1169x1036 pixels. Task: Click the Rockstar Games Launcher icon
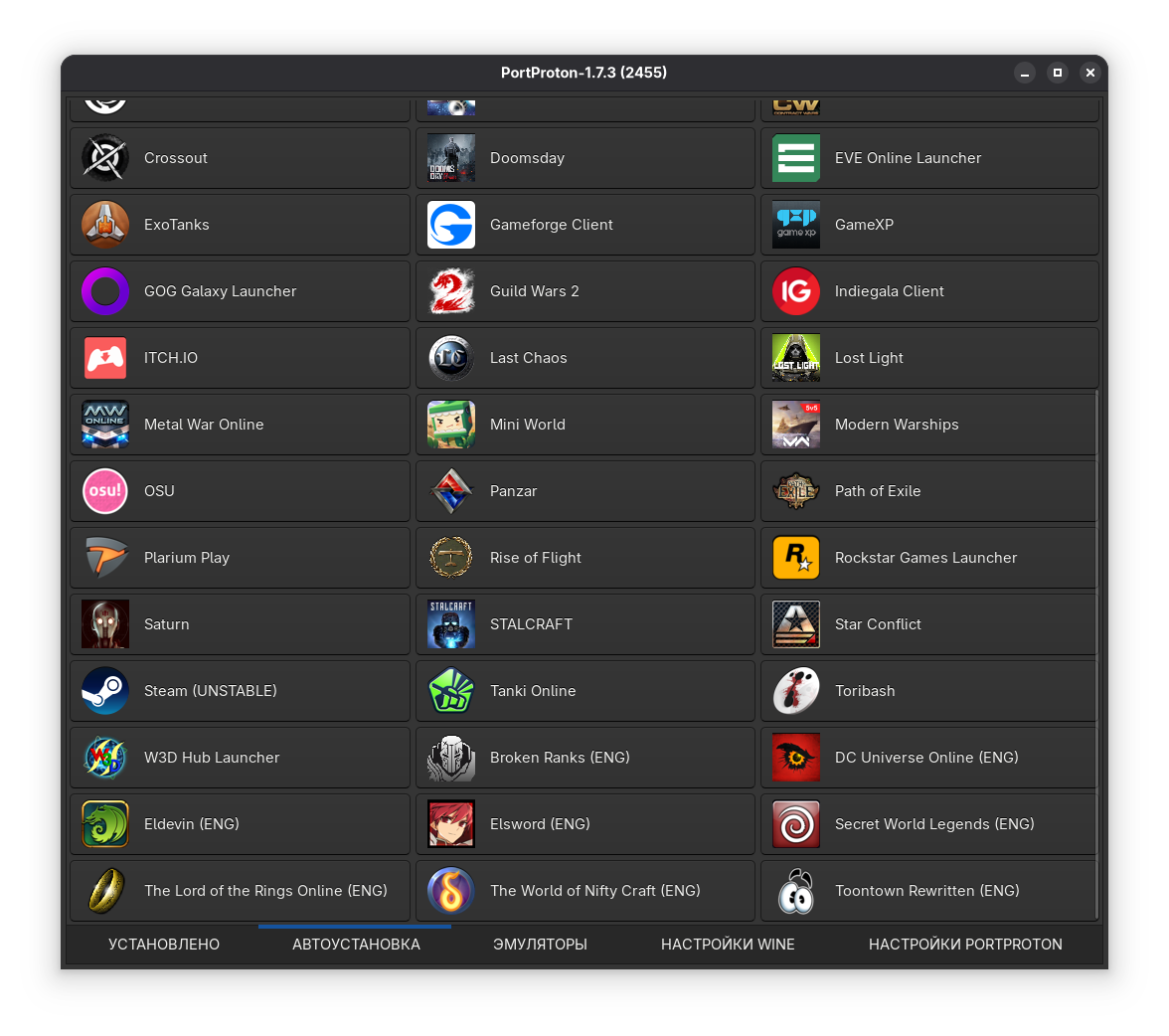coord(795,558)
